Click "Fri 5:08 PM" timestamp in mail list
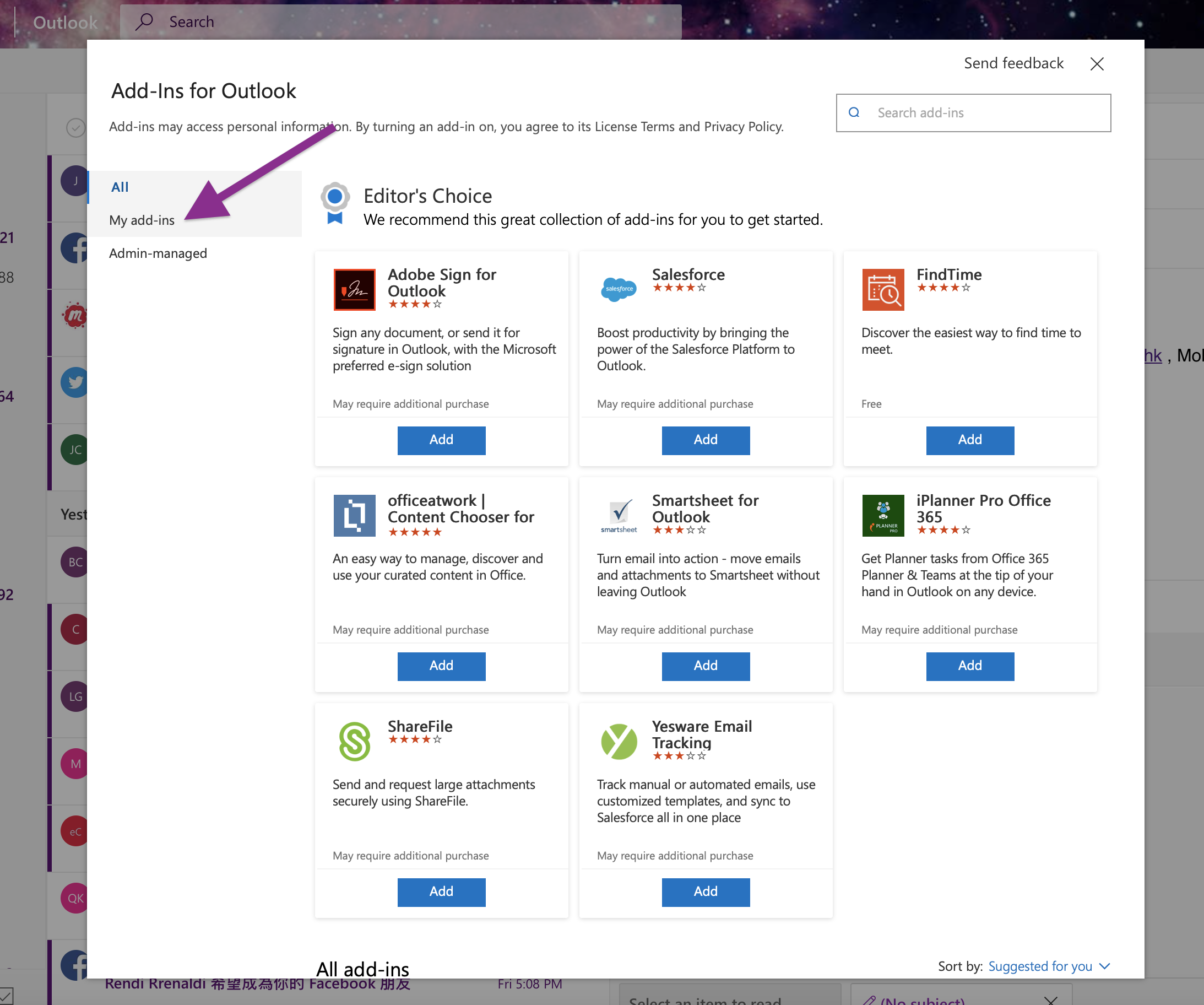 [x=529, y=985]
